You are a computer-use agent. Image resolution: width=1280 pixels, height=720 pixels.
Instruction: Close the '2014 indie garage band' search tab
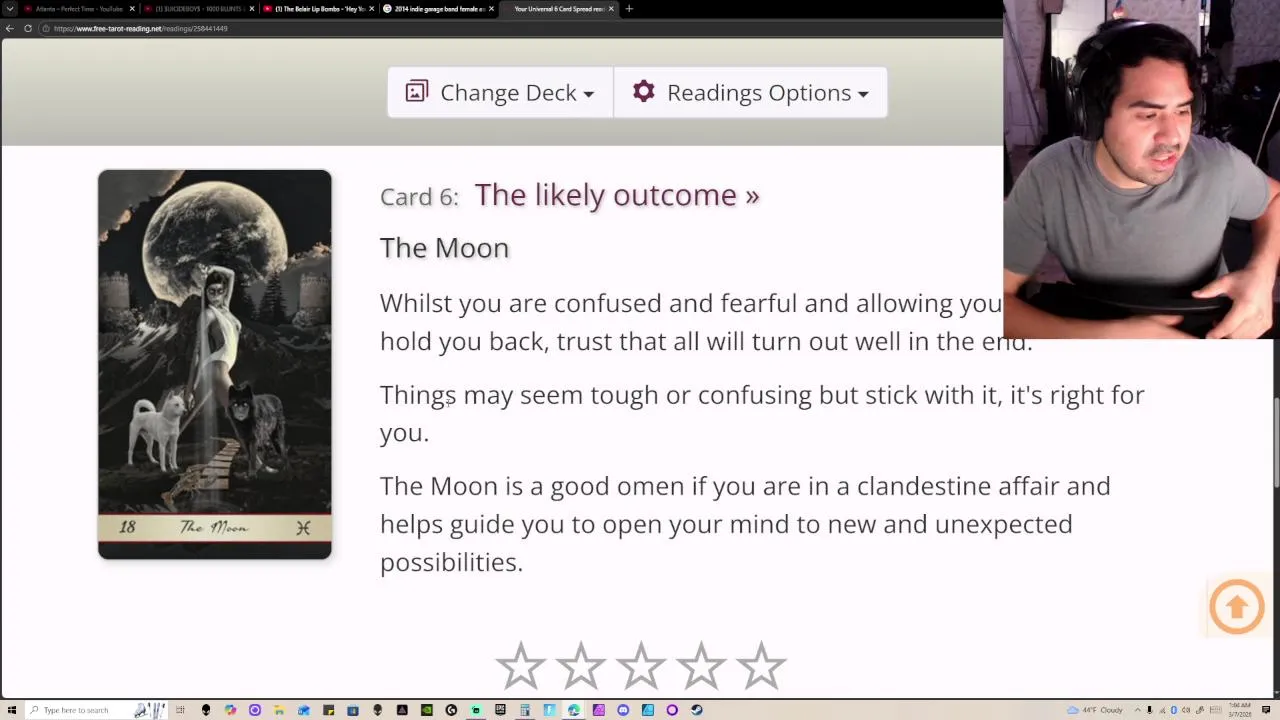[x=491, y=9]
